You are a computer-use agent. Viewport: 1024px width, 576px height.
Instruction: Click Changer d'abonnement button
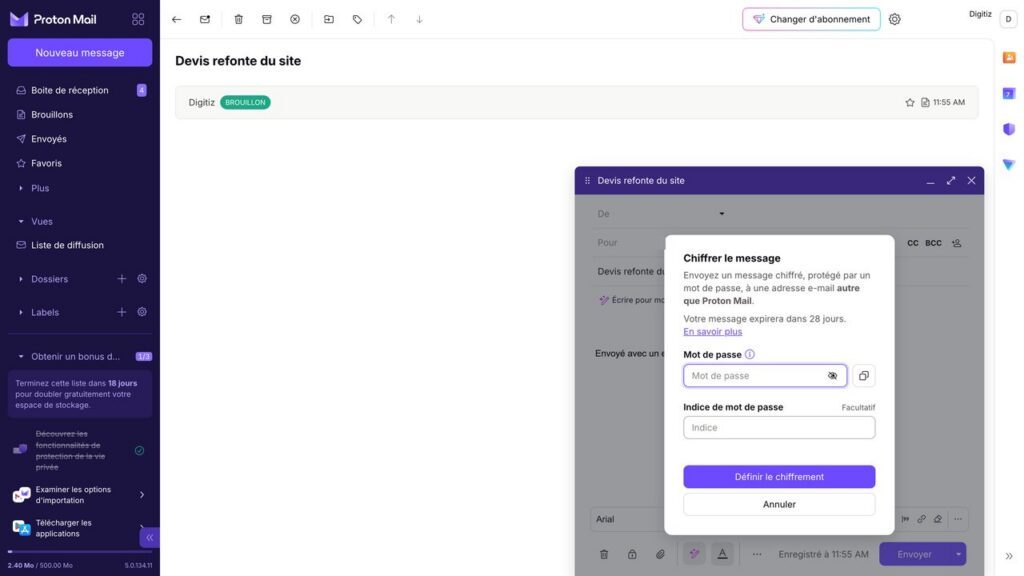click(x=811, y=19)
